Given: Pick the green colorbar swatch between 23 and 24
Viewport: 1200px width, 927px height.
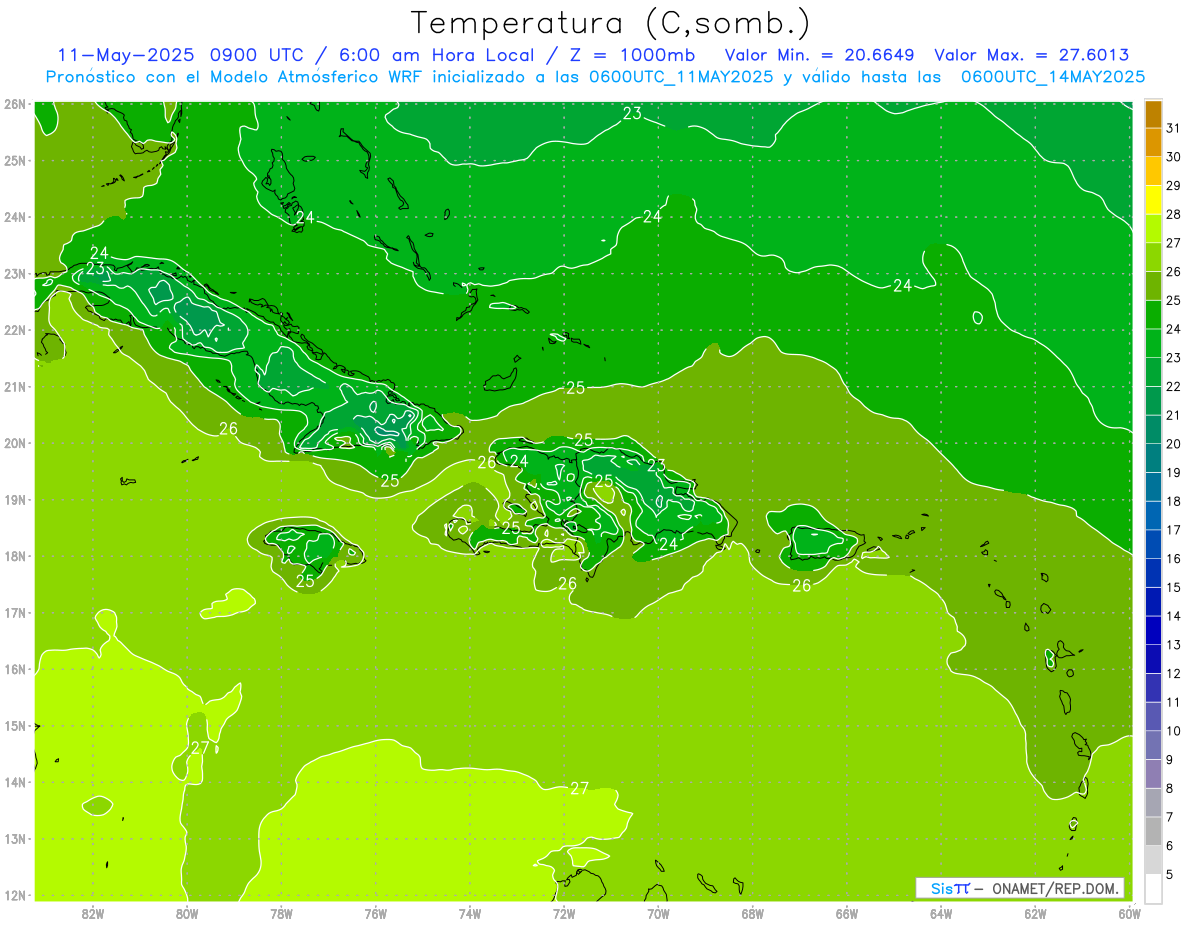Looking at the screenshot, I should point(1153,343).
